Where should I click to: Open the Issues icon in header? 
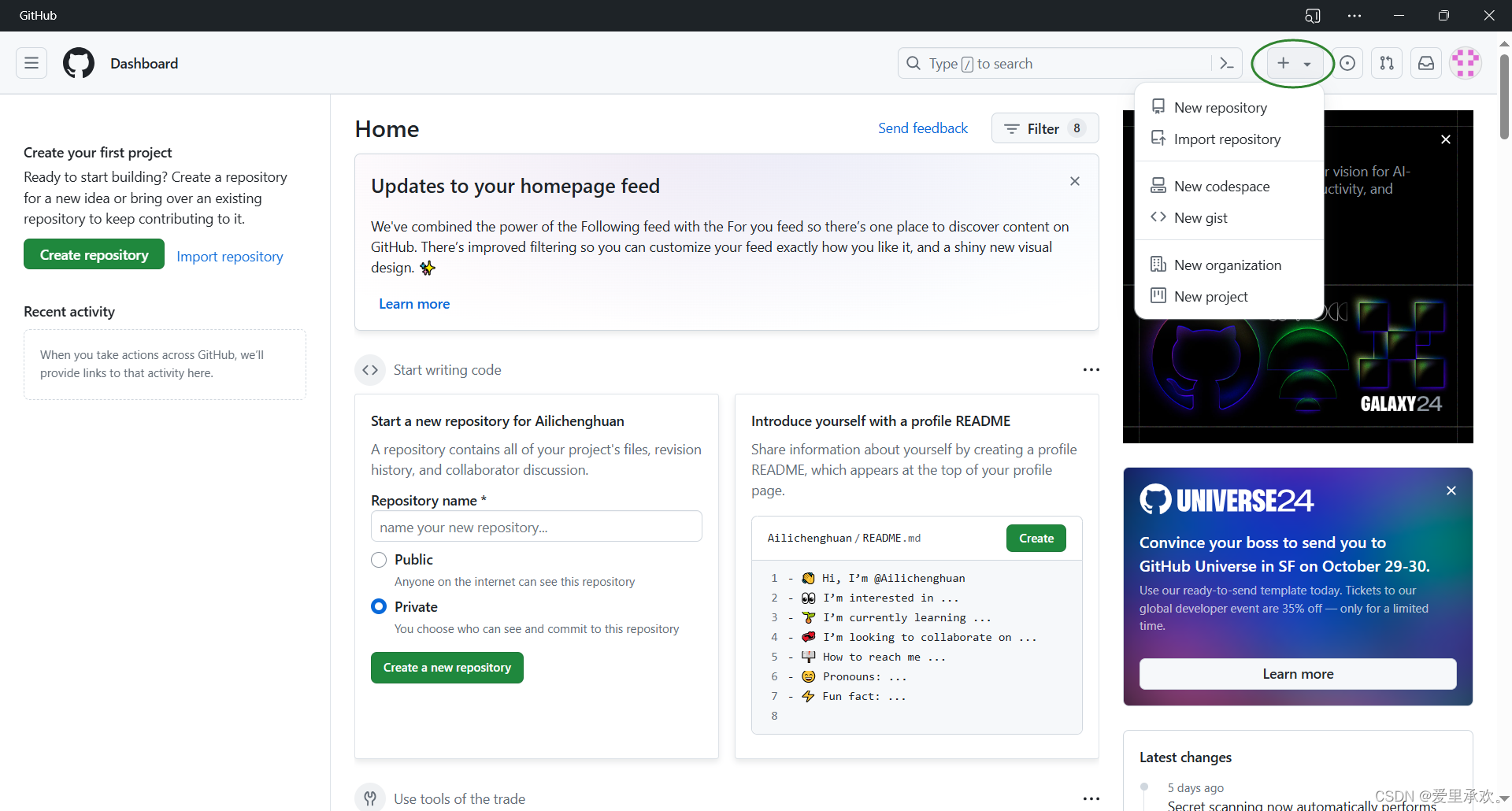coord(1347,63)
